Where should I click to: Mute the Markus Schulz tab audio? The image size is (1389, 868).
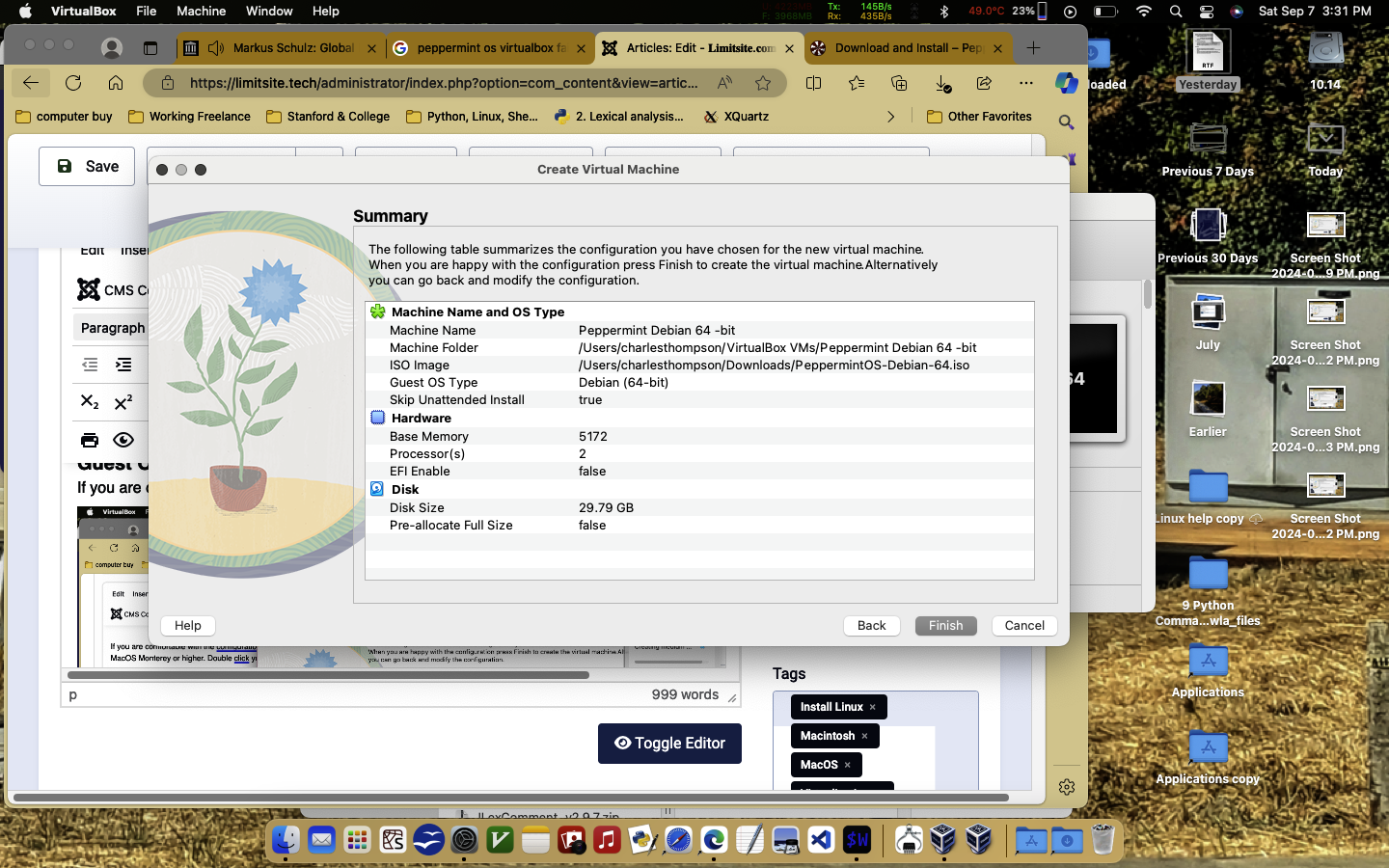point(216,48)
